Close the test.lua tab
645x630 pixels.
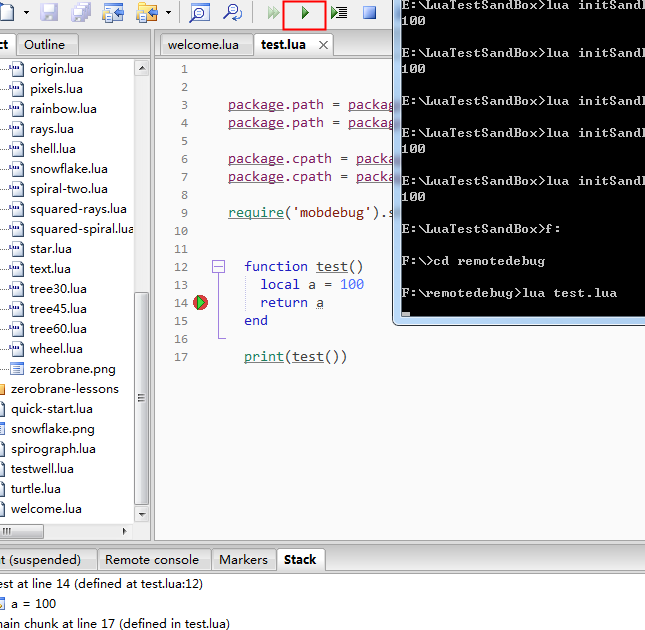pyautogui.click(x=321, y=44)
